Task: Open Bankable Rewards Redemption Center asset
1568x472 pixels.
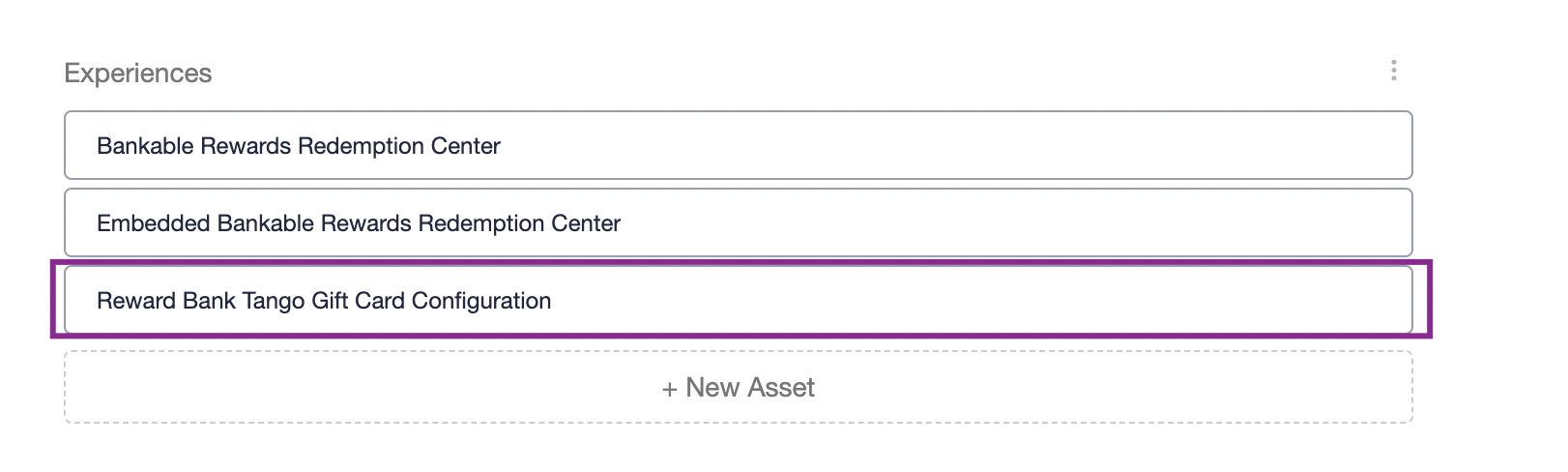Action: [739, 145]
